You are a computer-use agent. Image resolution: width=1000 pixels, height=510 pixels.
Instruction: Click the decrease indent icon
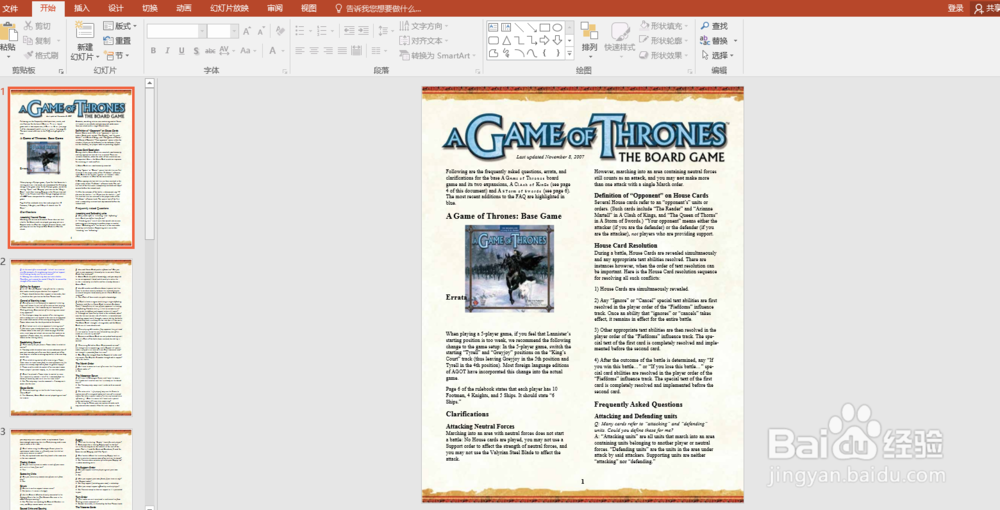tap(349, 31)
